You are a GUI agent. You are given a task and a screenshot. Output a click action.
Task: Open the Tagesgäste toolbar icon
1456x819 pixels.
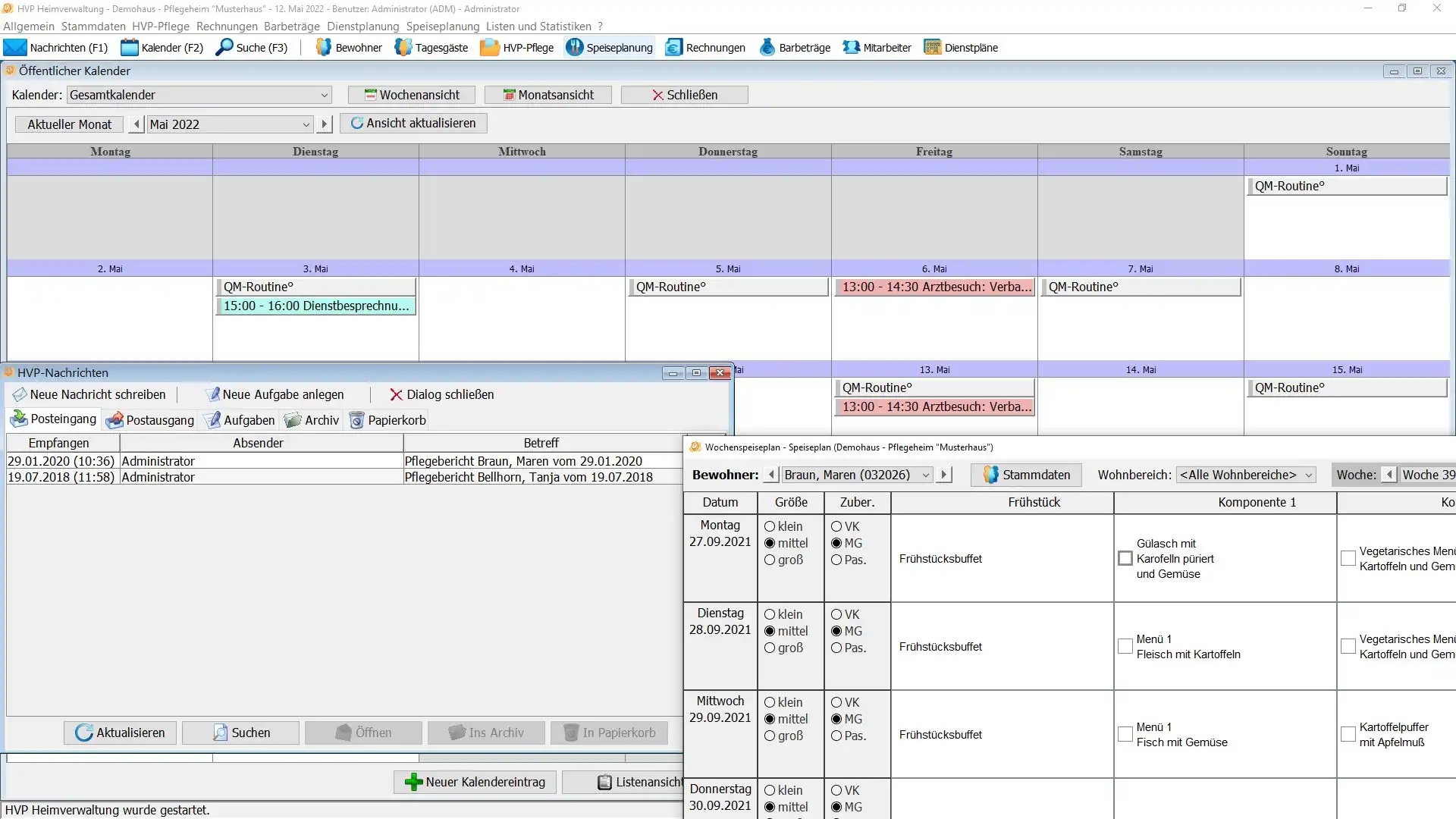(x=403, y=47)
